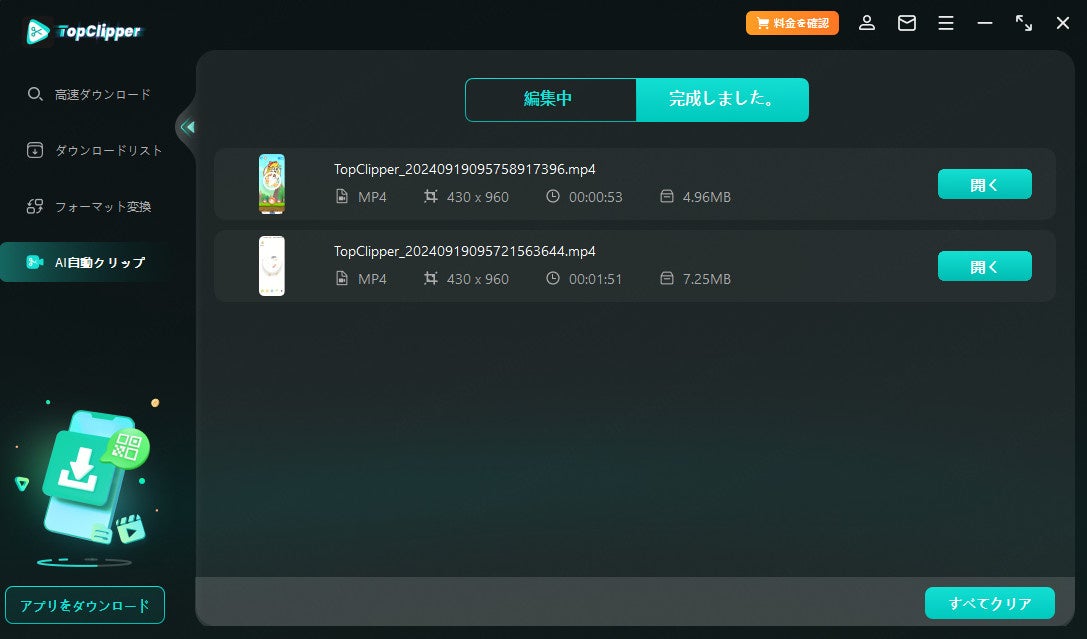Open thumbnail of the 00:01:51 video
The width and height of the screenshot is (1087, 639).
click(272, 265)
